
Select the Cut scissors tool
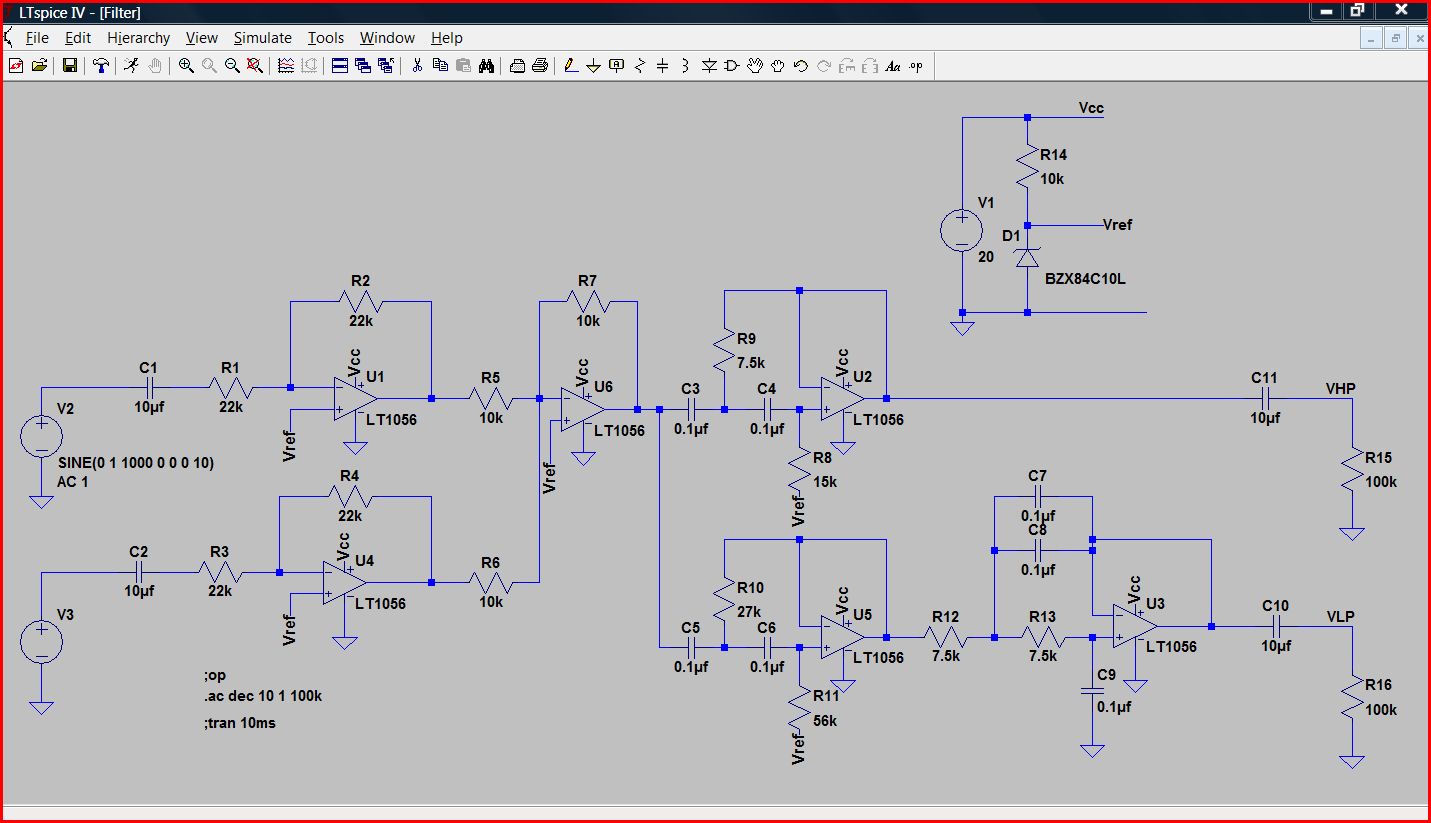point(417,66)
